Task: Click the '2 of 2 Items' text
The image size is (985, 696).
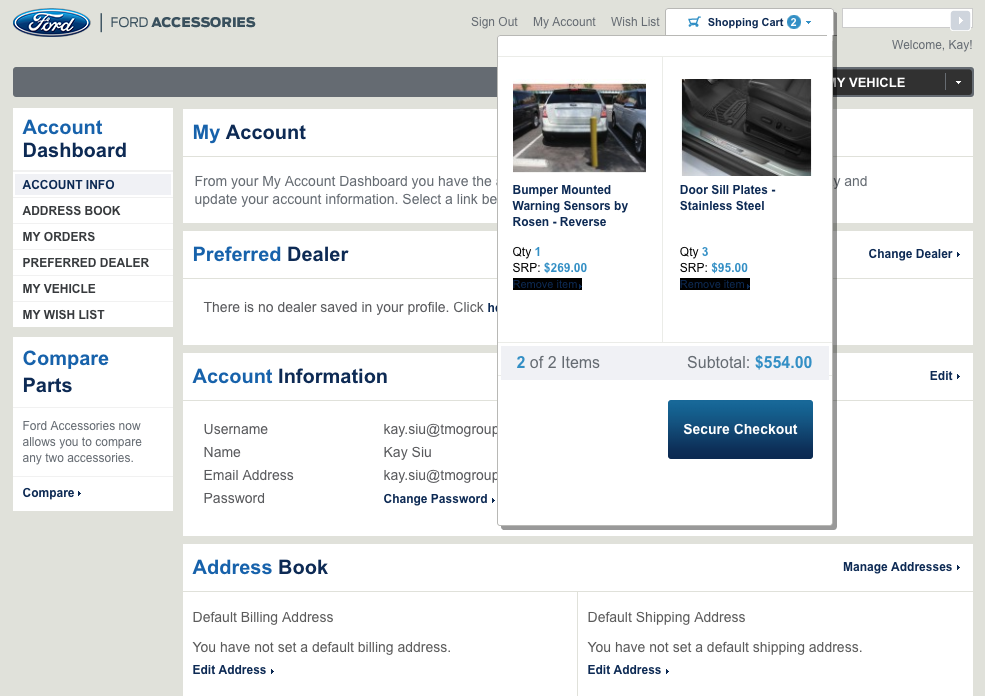Action: click(x=558, y=362)
